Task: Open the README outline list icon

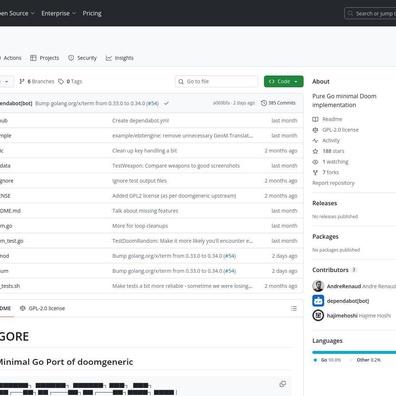Action: point(294,308)
